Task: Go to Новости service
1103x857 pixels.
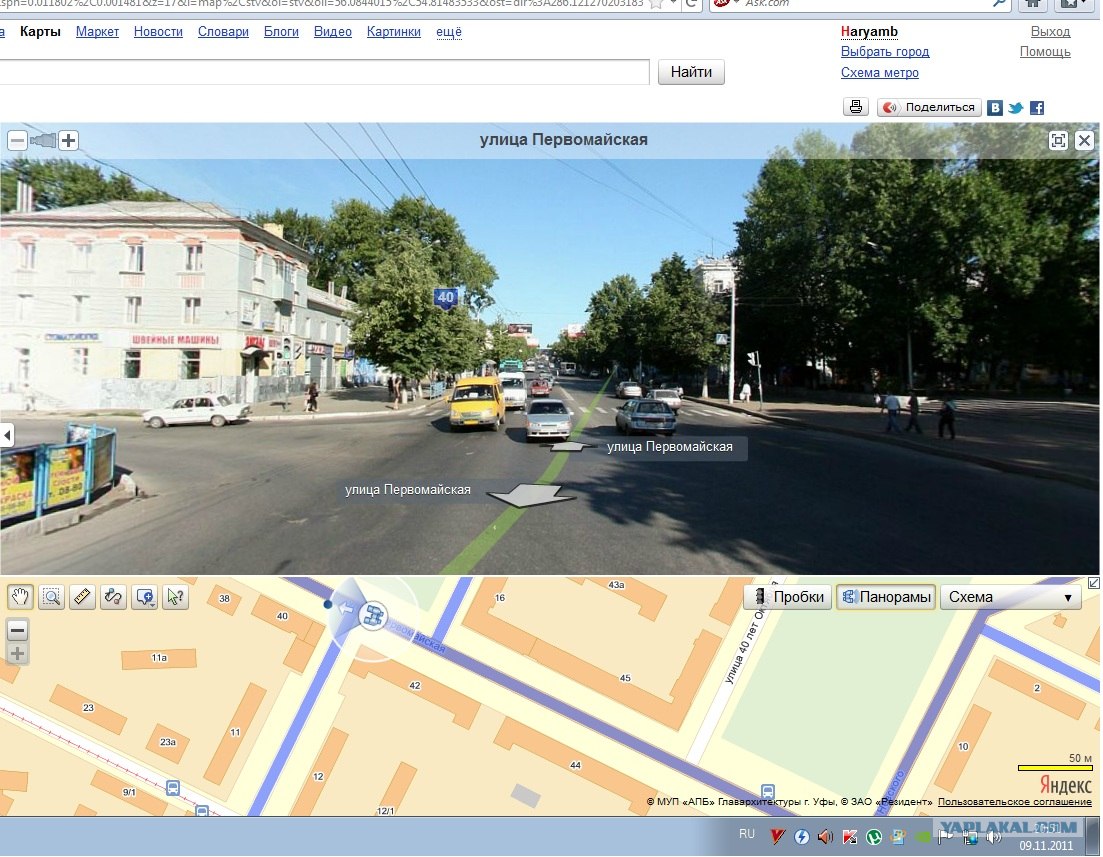Action: click(x=158, y=32)
